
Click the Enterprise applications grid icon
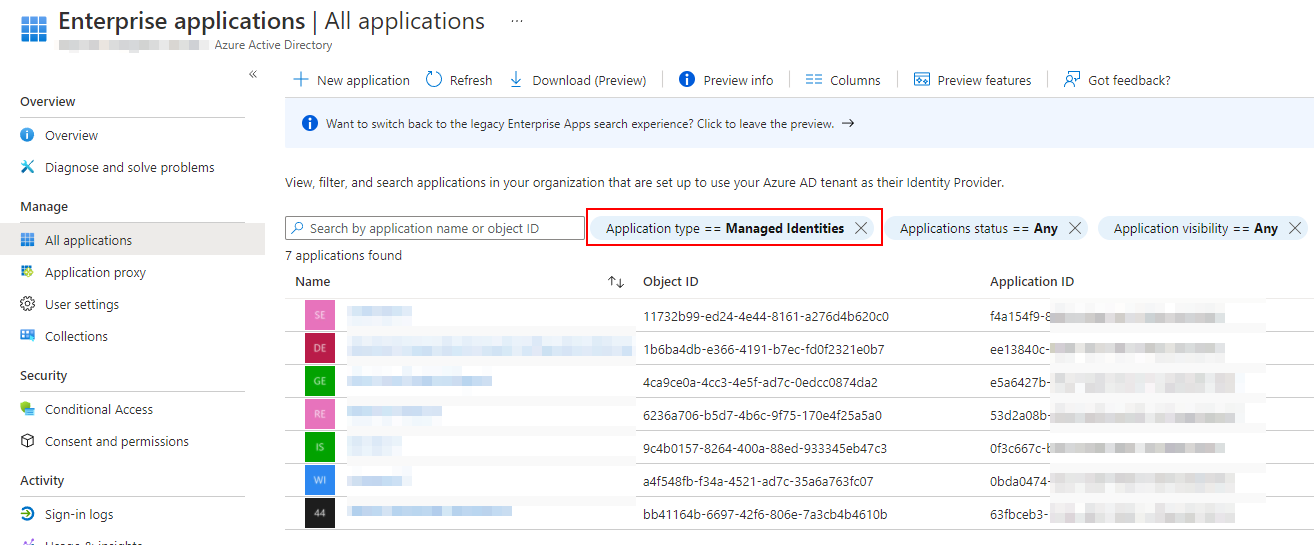point(34,27)
